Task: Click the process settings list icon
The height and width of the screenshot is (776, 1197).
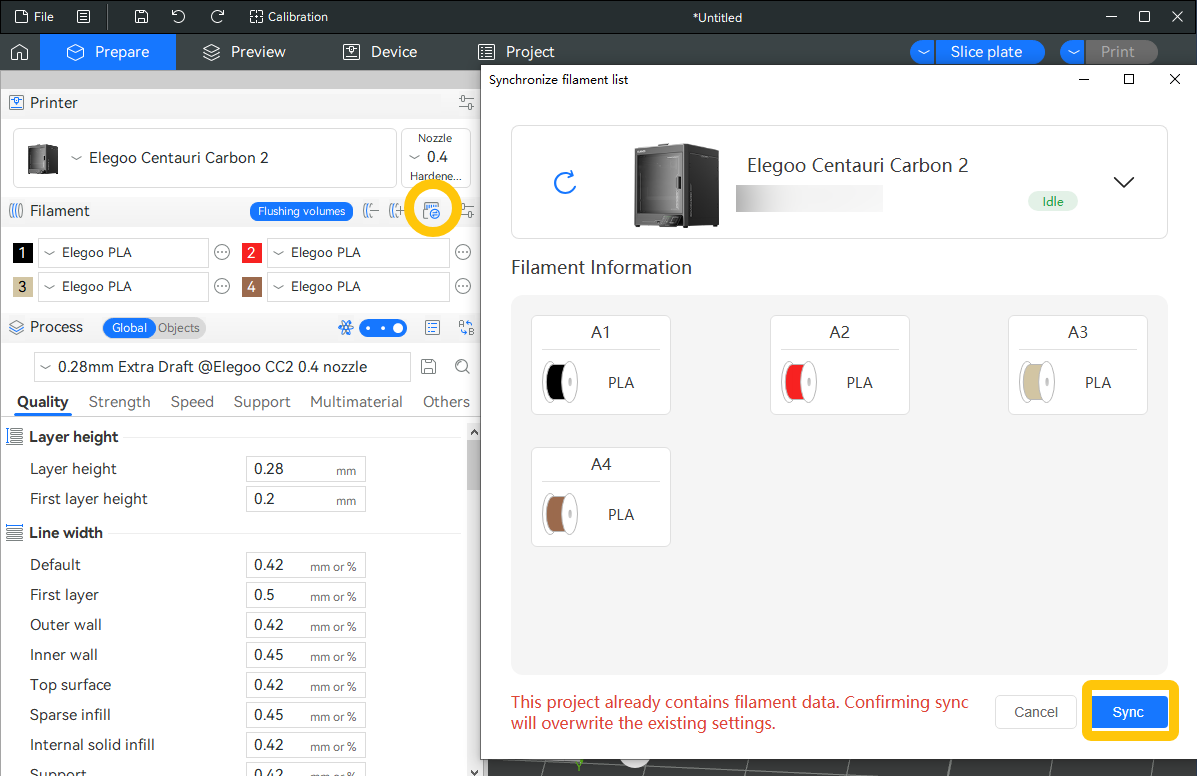Action: click(x=432, y=328)
